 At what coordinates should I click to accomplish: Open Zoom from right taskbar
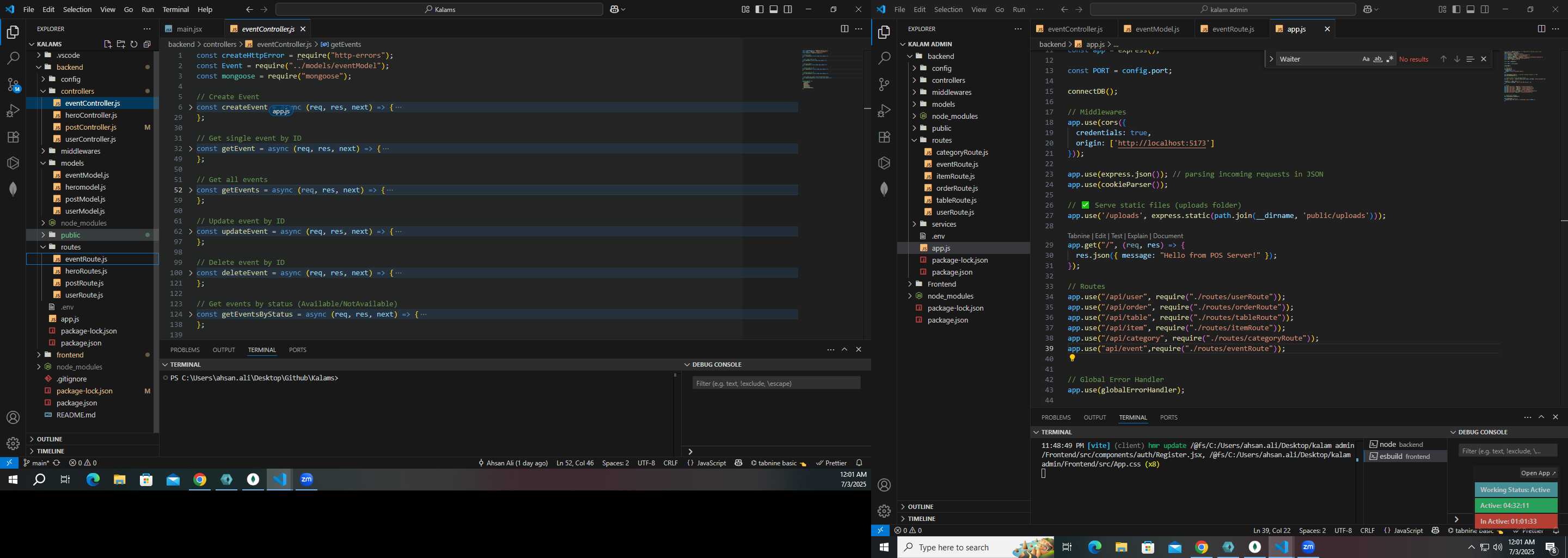(x=1308, y=547)
